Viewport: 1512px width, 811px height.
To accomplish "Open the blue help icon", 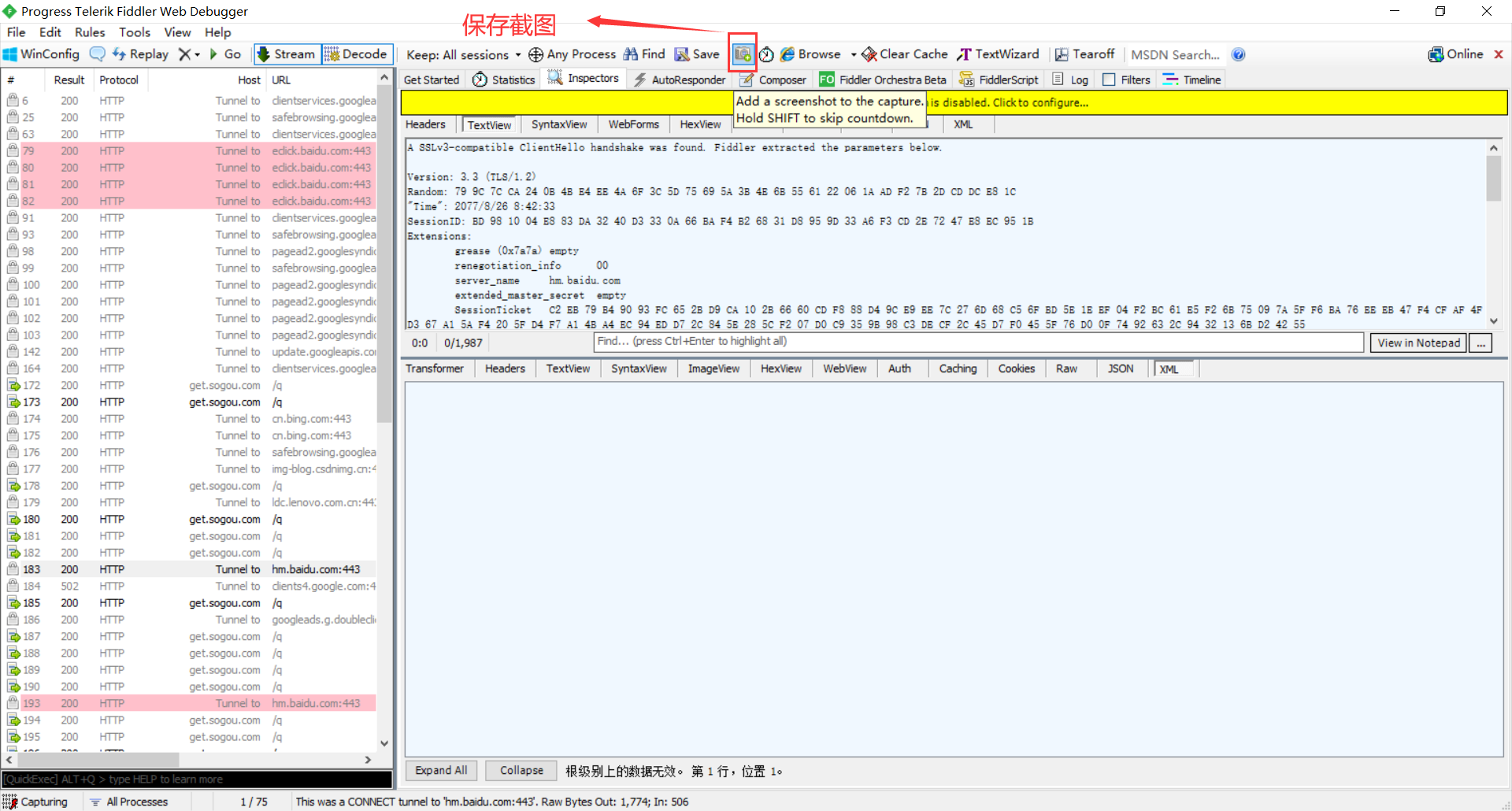I will click(x=1239, y=54).
